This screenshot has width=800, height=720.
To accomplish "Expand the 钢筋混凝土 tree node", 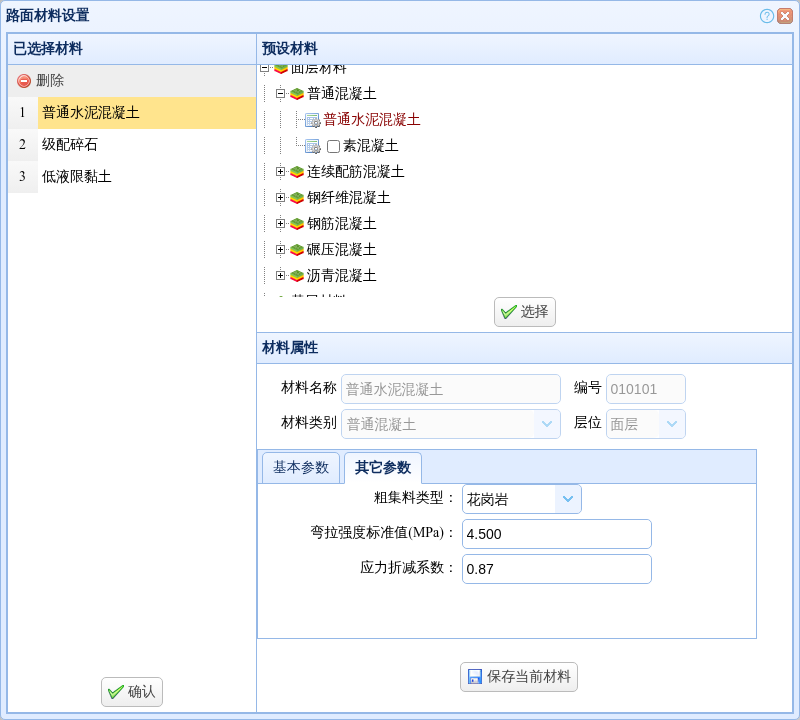I will click(x=280, y=224).
